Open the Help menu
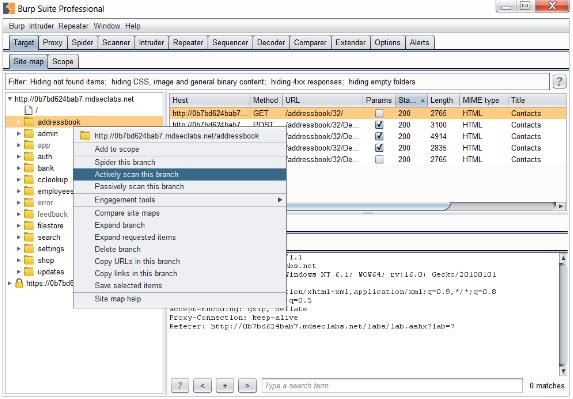573x399 pixels. coord(133,26)
